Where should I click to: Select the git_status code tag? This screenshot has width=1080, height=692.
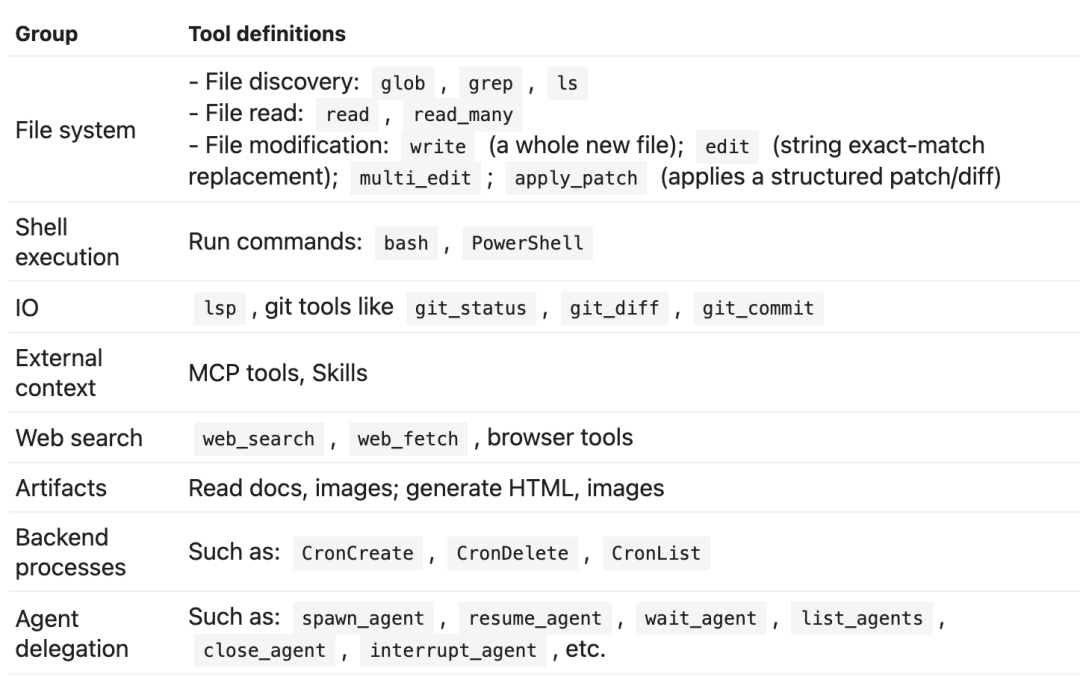(470, 308)
